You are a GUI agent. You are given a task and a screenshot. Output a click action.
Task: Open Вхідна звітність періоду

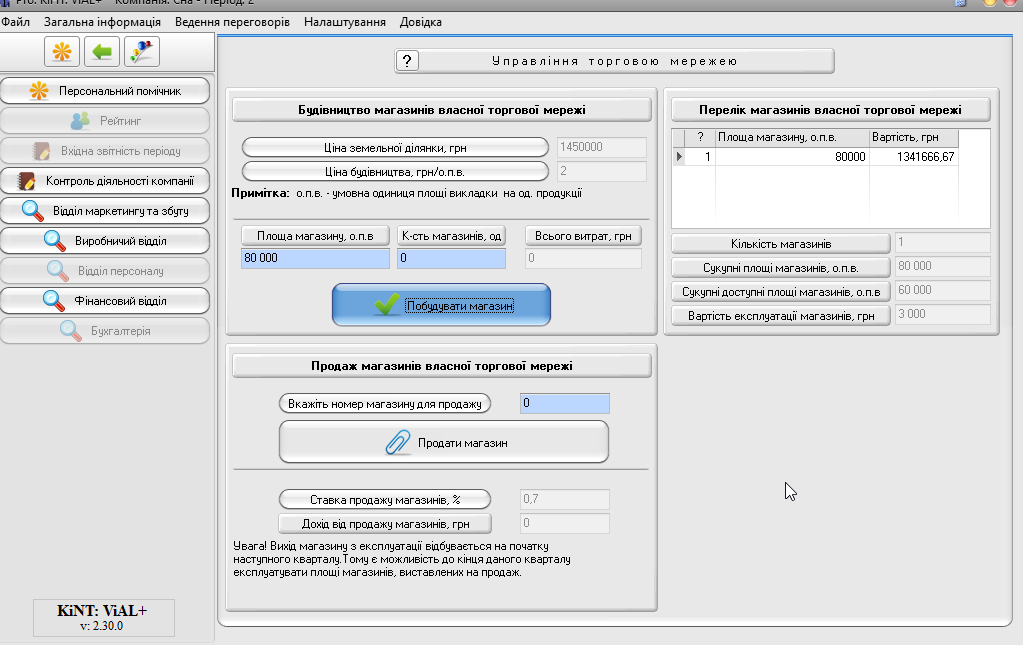105,151
